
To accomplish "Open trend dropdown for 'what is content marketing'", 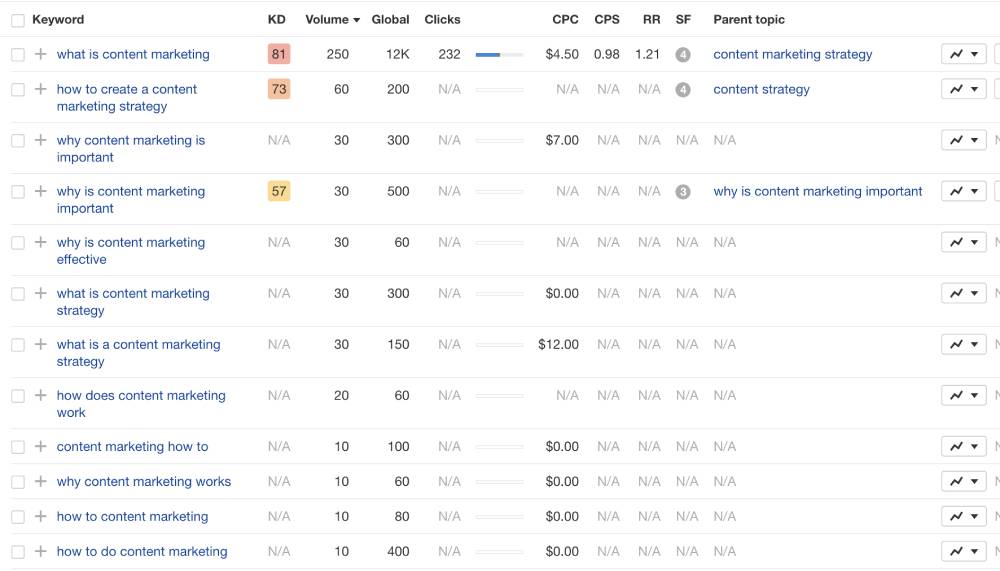I will [964, 55].
